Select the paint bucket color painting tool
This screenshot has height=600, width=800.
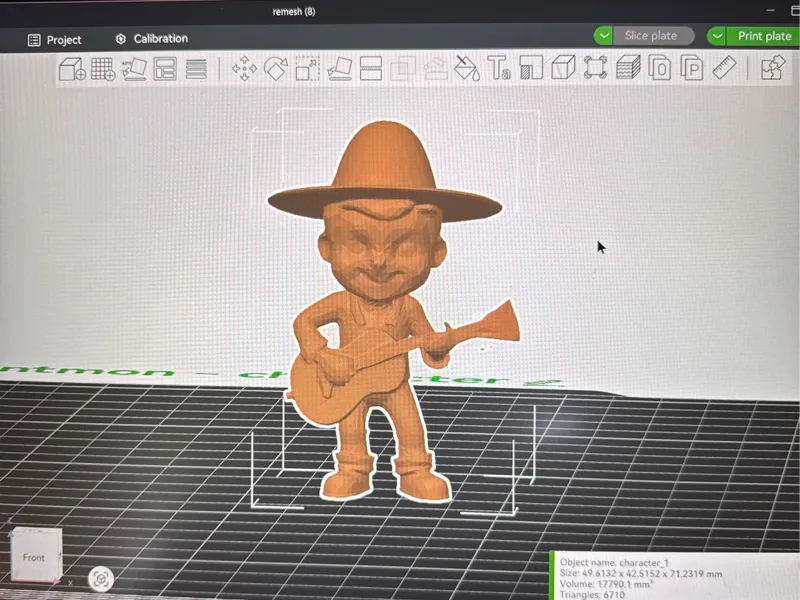pos(467,68)
